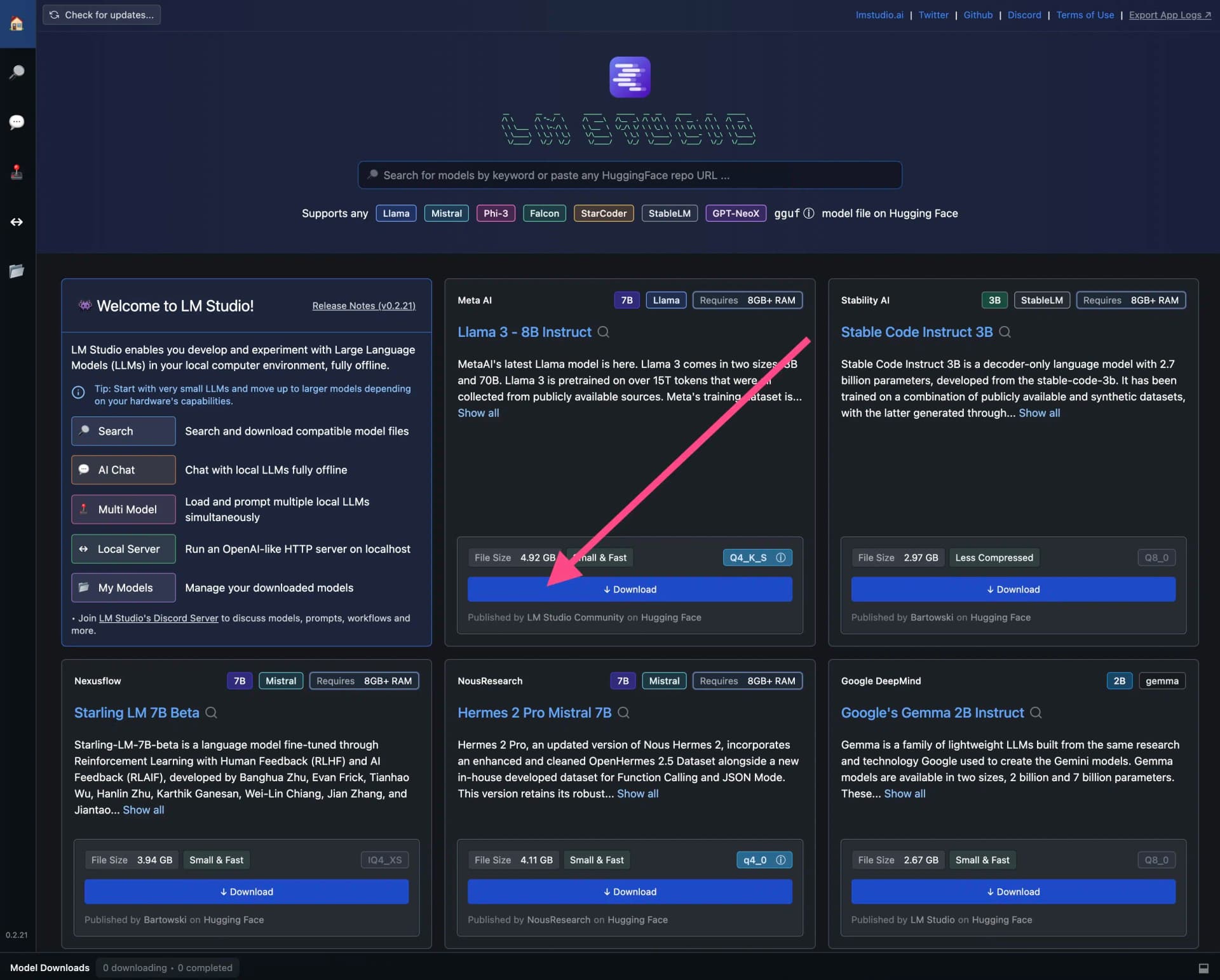Click the tip info icon in the welcome box

pos(78,393)
